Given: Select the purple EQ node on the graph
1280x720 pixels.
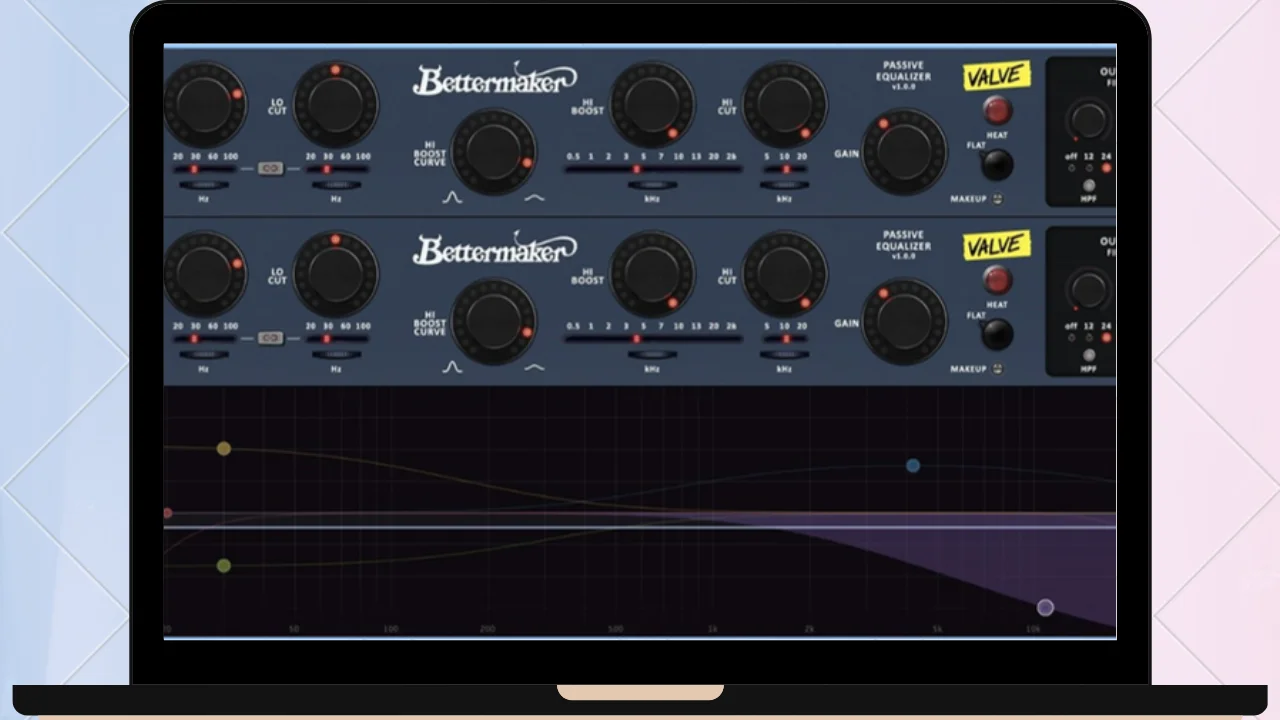Looking at the screenshot, I should [x=1046, y=607].
